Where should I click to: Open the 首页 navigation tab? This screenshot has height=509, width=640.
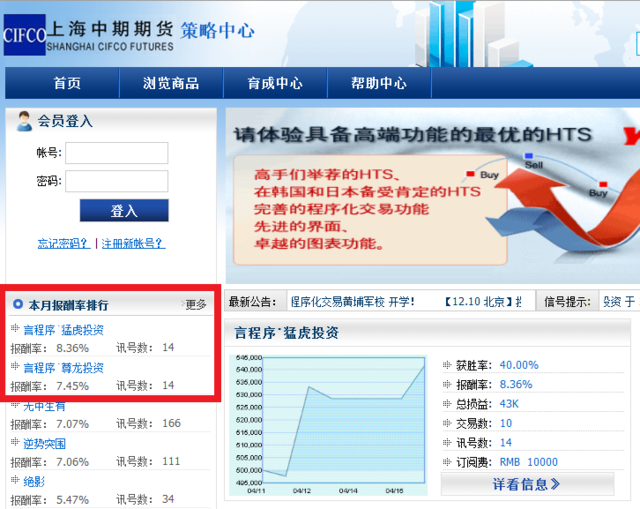(x=67, y=83)
